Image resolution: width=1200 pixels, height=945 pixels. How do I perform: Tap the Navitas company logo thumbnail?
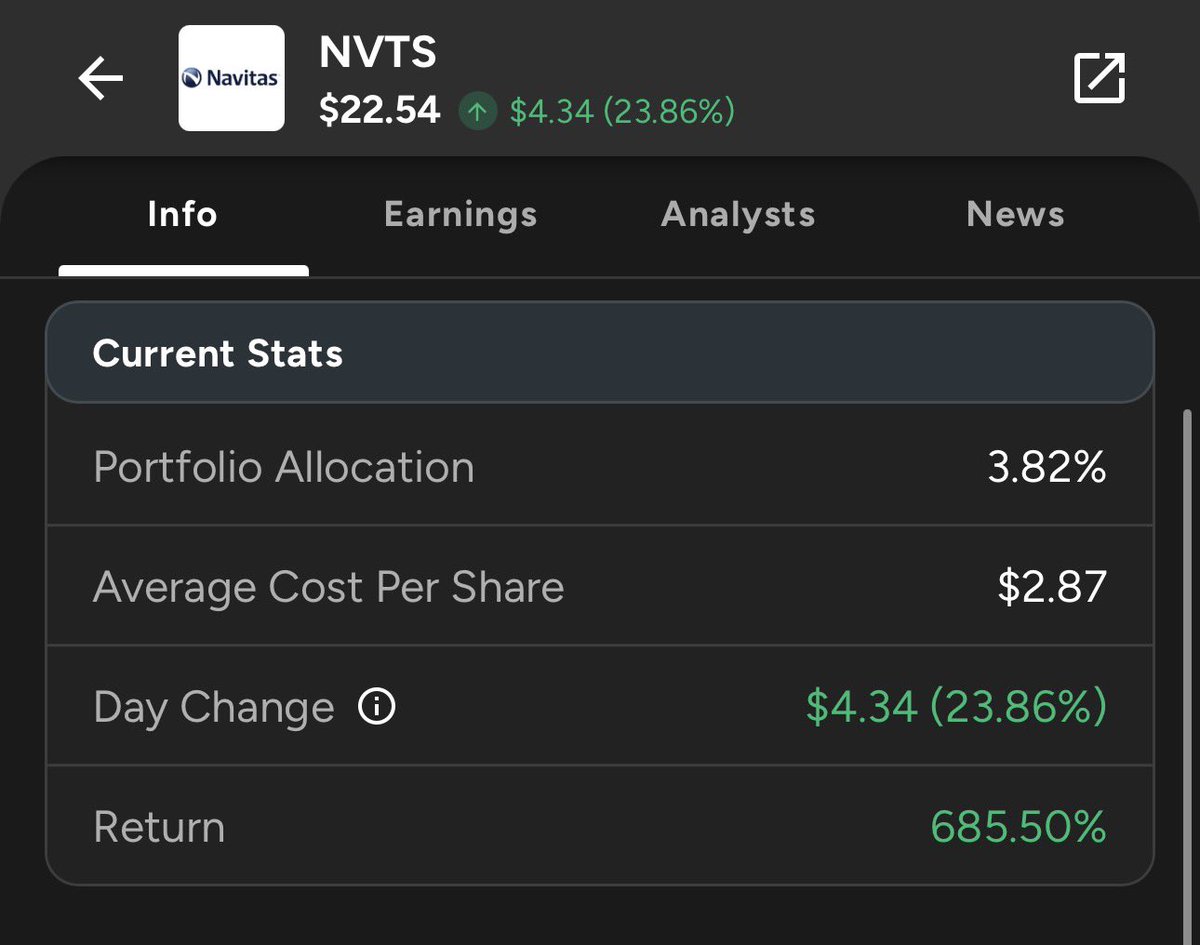(x=231, y=78)
